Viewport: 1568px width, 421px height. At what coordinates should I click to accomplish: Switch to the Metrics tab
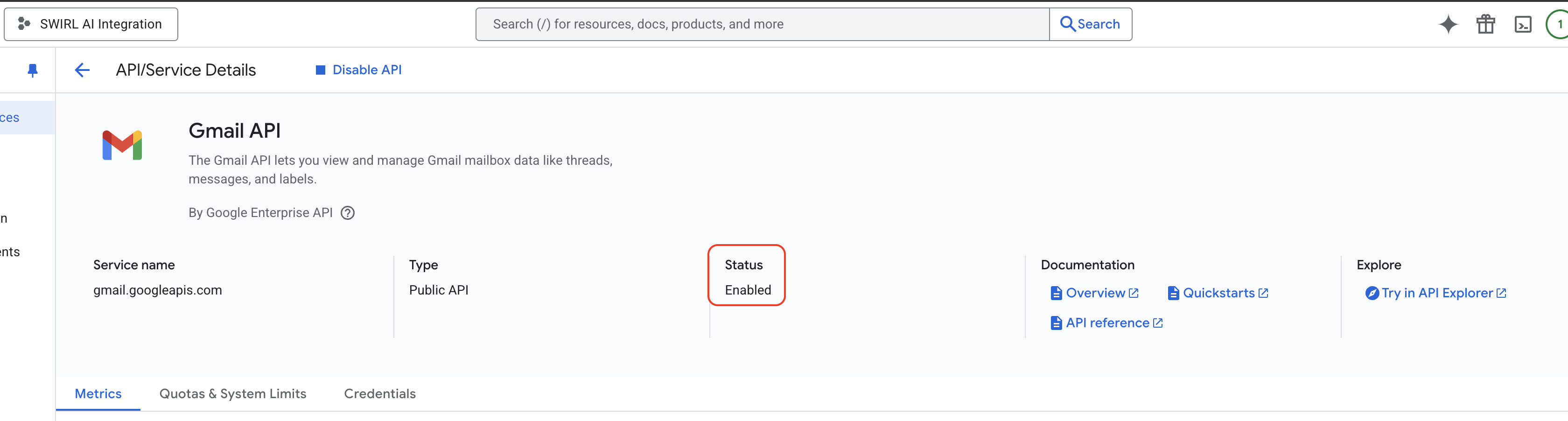coord(98,393)
